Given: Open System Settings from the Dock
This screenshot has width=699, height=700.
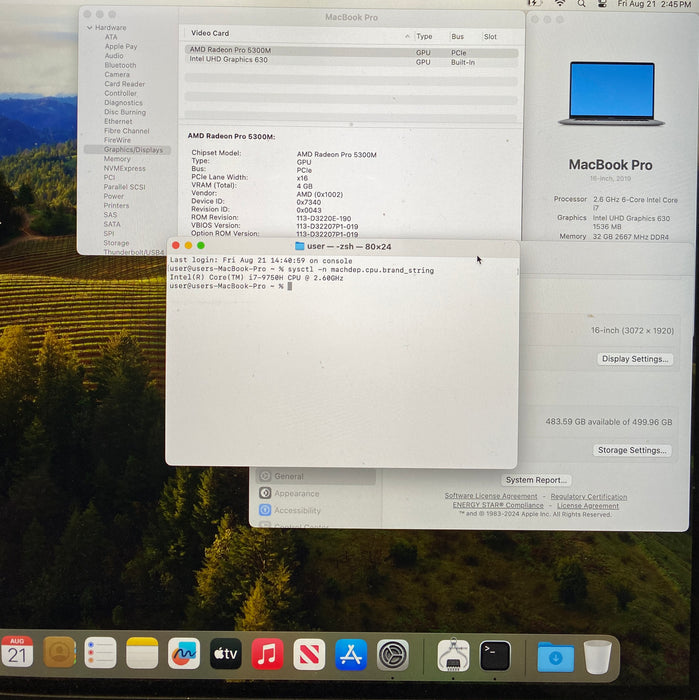Looking at the screenshot, I should (393, 655).
